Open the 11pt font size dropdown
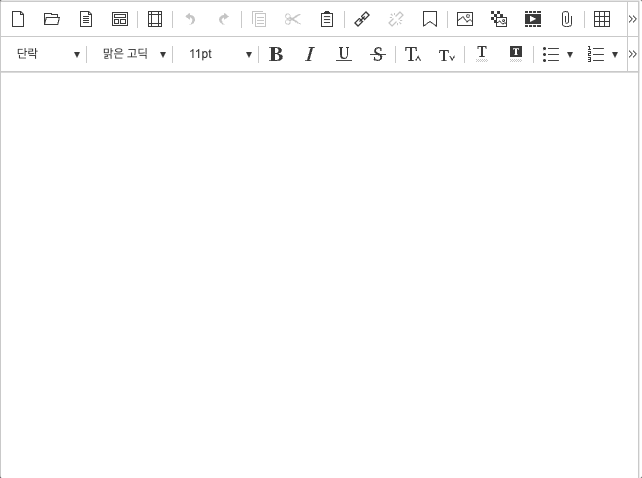Image resolution: width=642 pixels, height=478 pixels. [x=219, y=54]
